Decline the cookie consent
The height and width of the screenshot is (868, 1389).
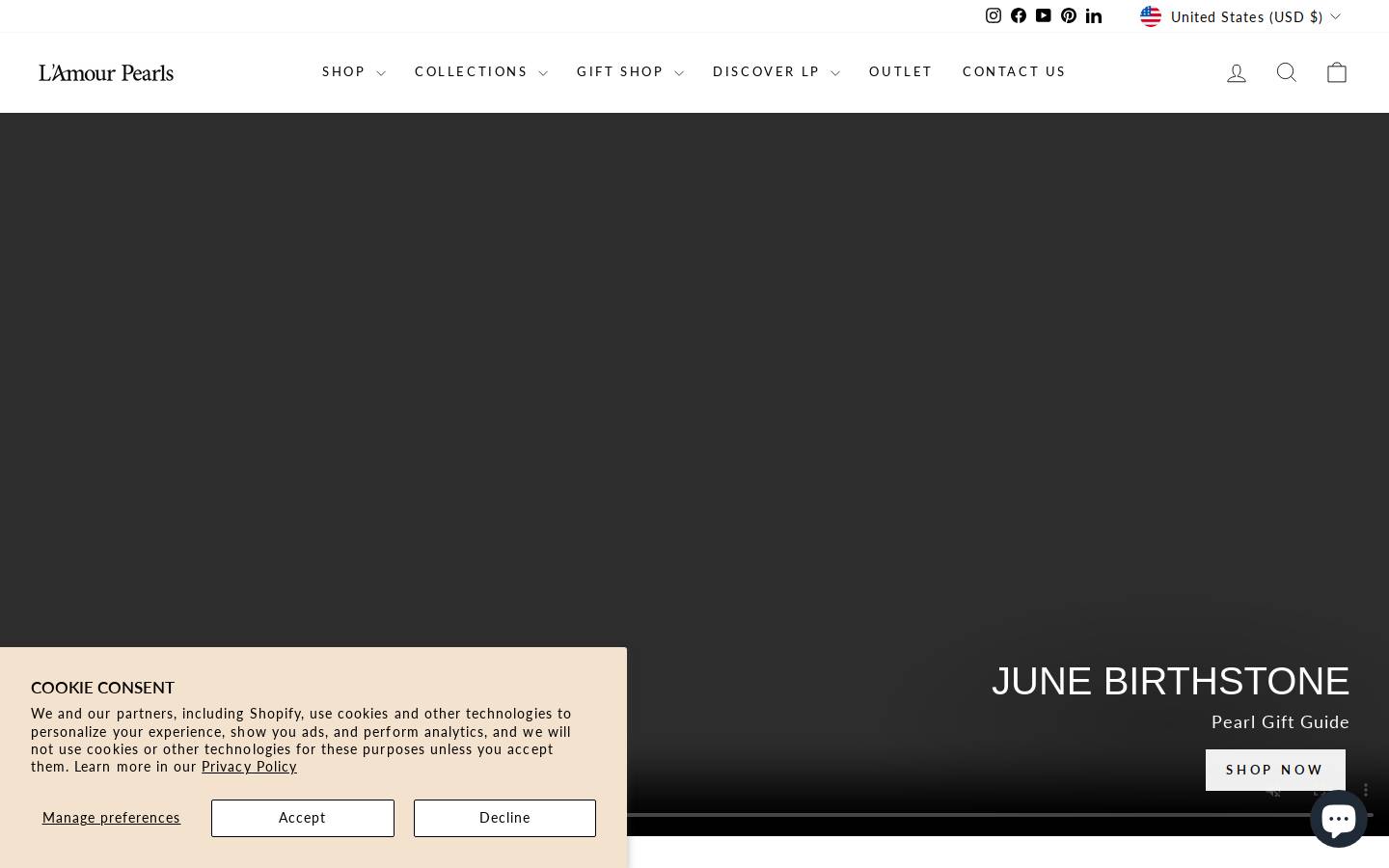(504, 818)
